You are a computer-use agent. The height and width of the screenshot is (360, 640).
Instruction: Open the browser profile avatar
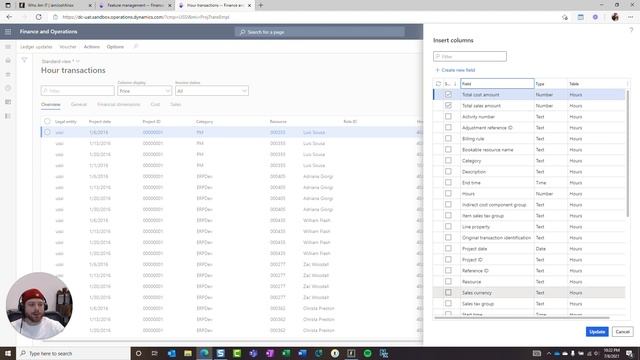615,17
